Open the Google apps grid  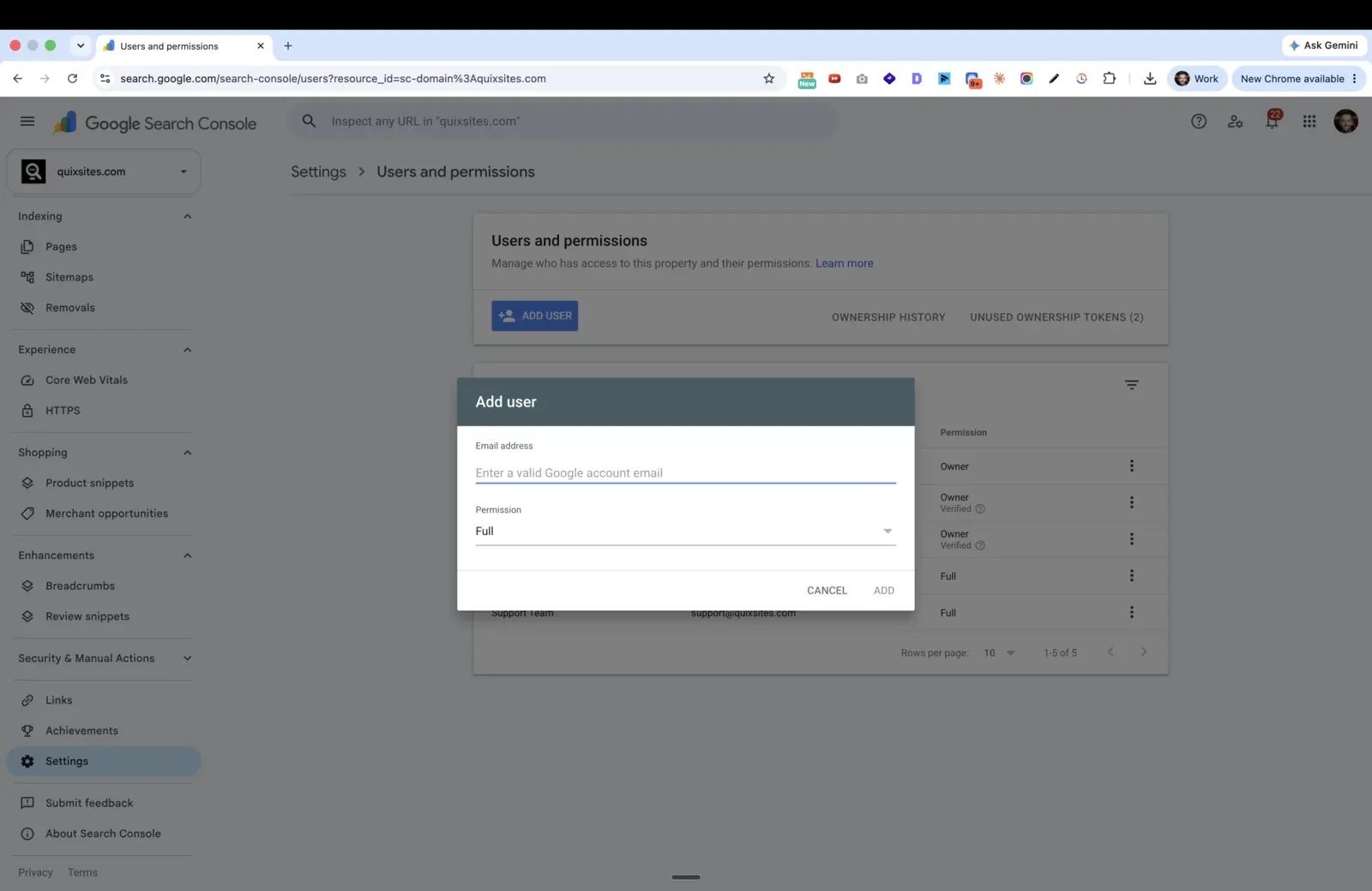coord(1309,122)
